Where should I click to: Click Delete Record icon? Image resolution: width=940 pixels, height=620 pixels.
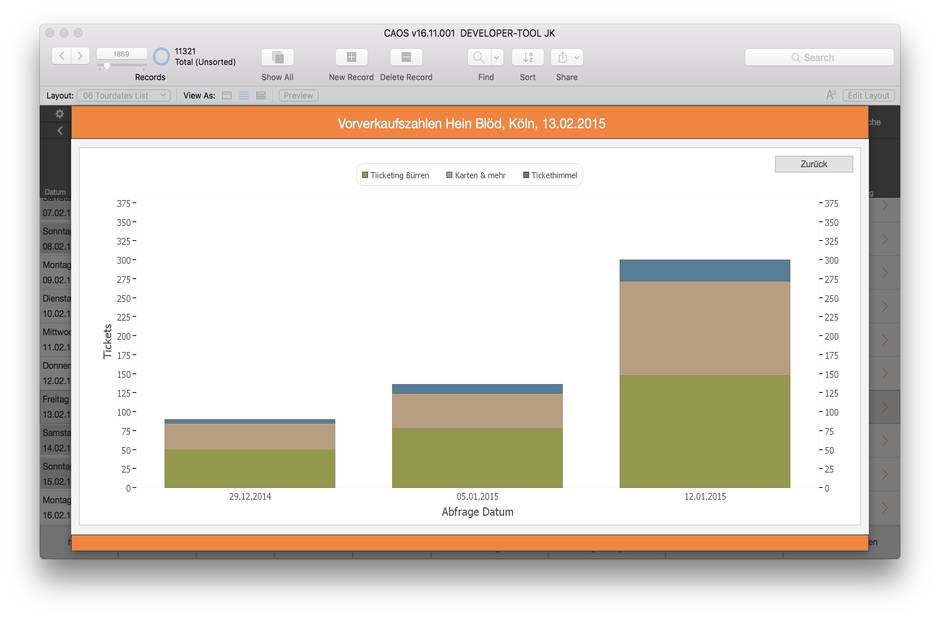click(x=406, y=57)
